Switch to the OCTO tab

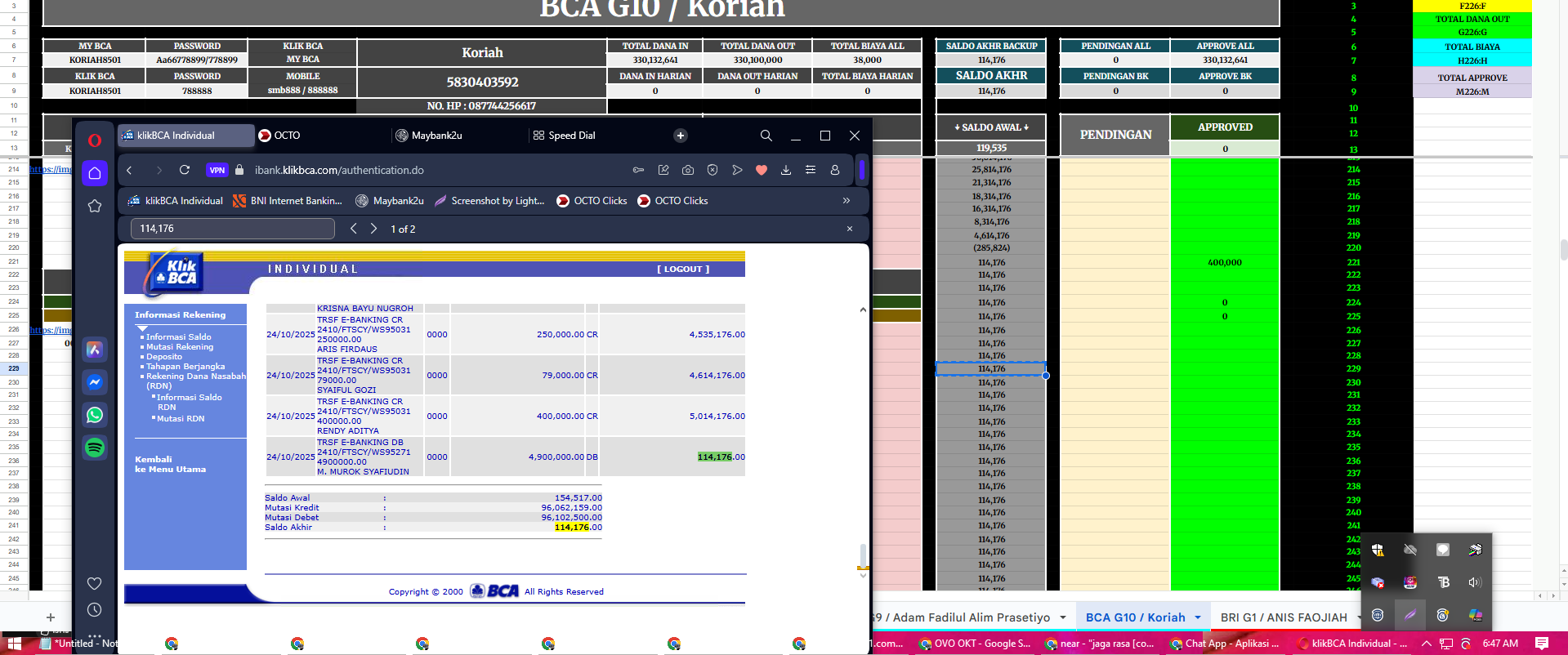(x=321, y=136)
